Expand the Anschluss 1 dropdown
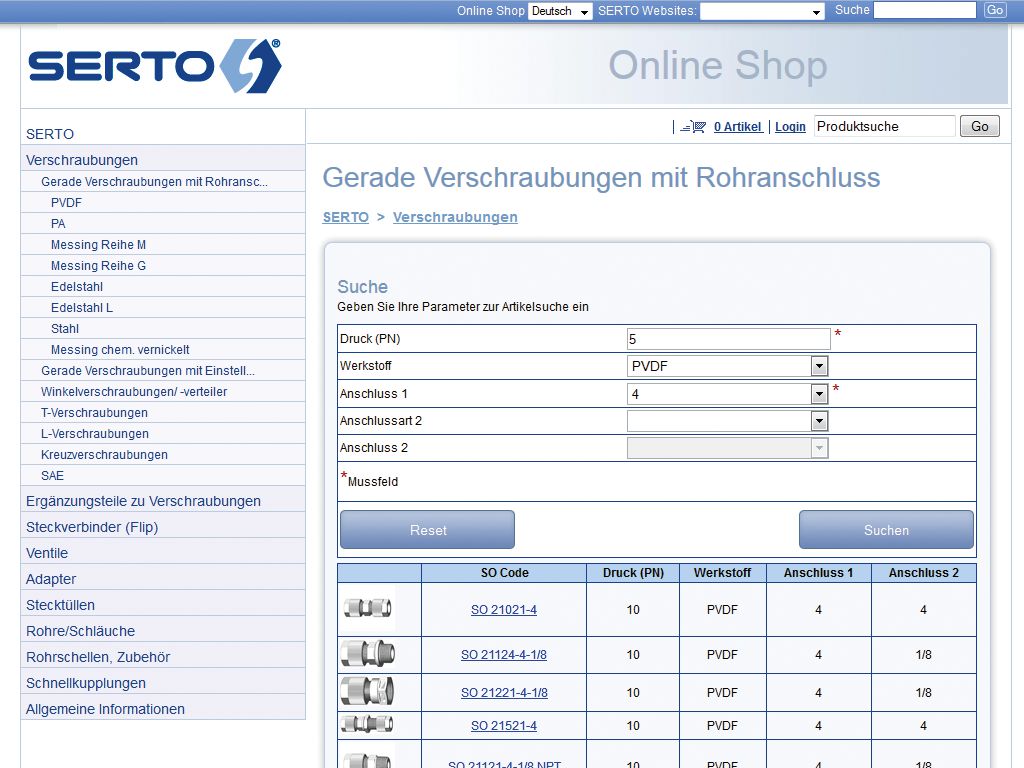The width and height of the screenshot is (1024, 768). [728, 394]
